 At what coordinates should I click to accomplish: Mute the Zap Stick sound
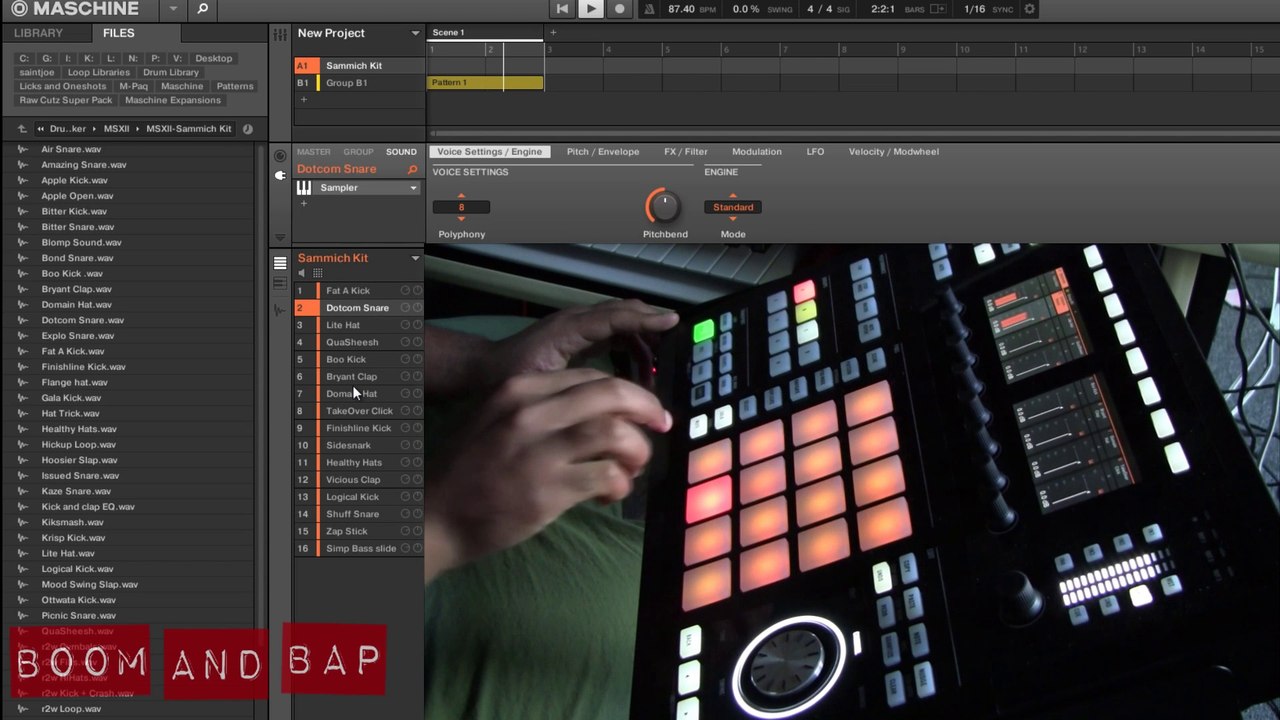coord(405,531)
